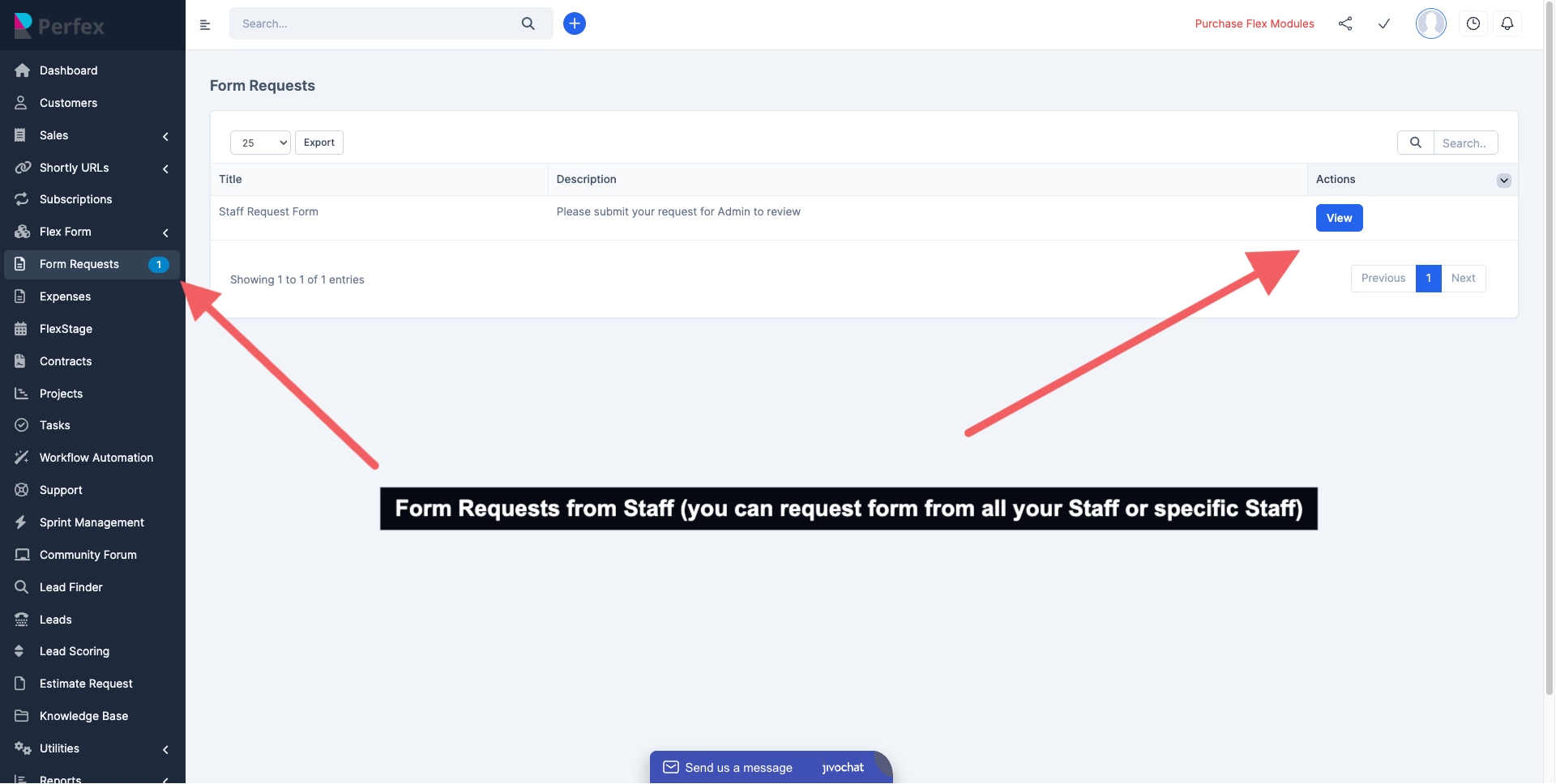1556x784 pixels.
Task: Click the table Search input field
Action: point(1465,143)
